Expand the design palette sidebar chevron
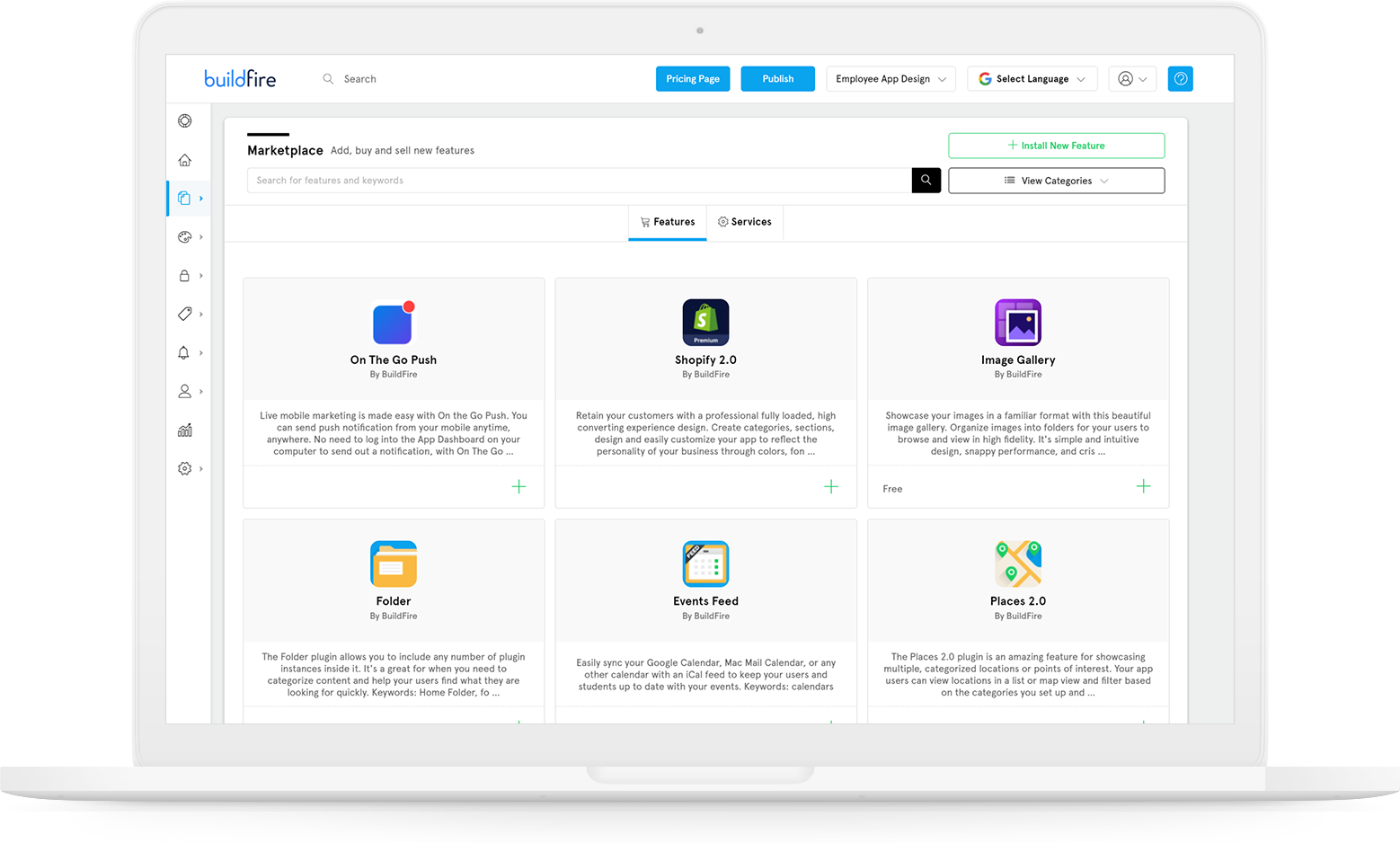The image size is (1400, 843). point(201,237)
